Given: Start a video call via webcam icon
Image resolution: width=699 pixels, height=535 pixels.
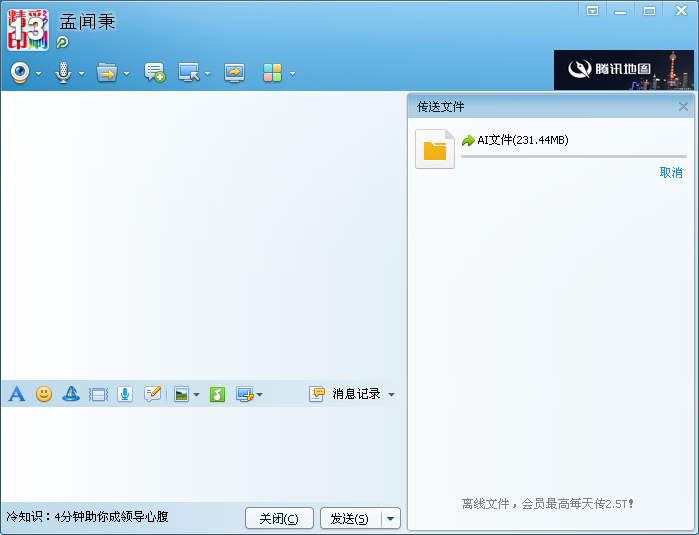Looking at the screenshot, I should pyautogui.click(x=20, y=73).
